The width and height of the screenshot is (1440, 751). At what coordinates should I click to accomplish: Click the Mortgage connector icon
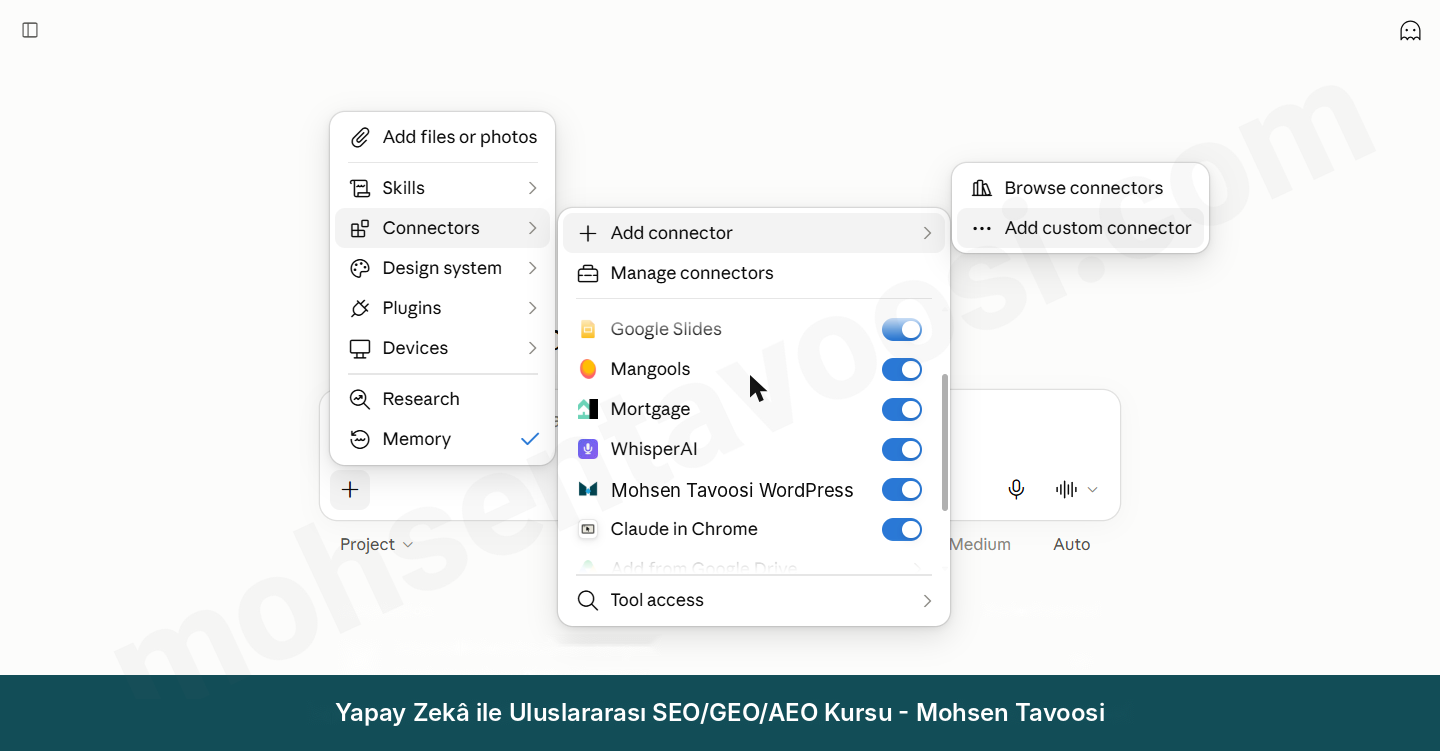point(588,409)
